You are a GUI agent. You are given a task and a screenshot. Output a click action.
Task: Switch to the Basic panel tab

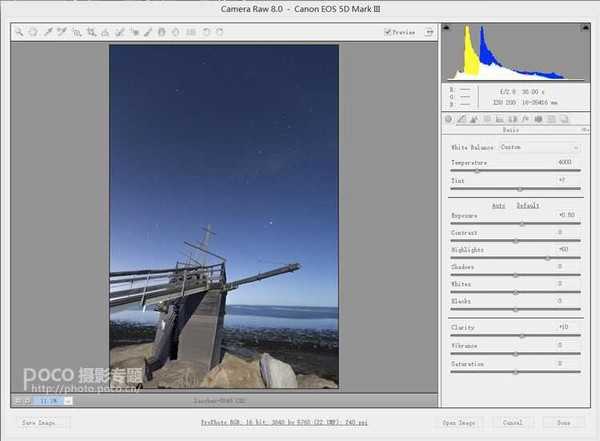coord(448,120)
